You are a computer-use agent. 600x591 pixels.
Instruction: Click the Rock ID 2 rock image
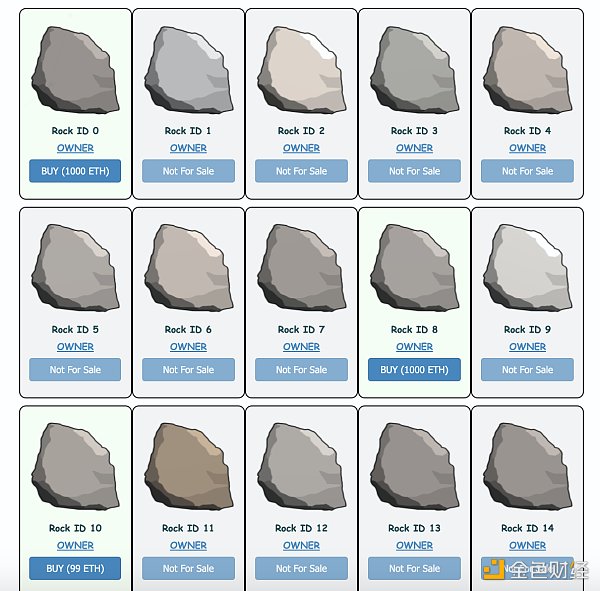[301, 68]
